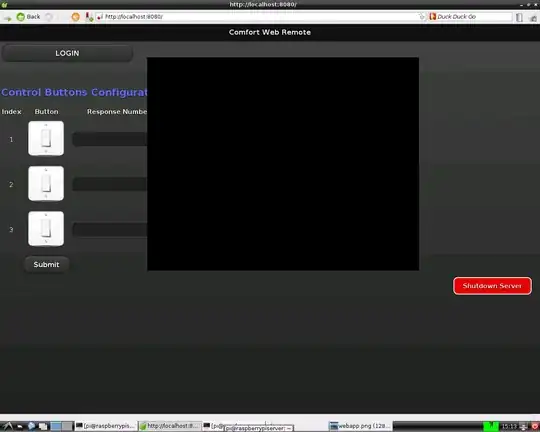Switch to the first workspace in the pager

click(56, 426)
